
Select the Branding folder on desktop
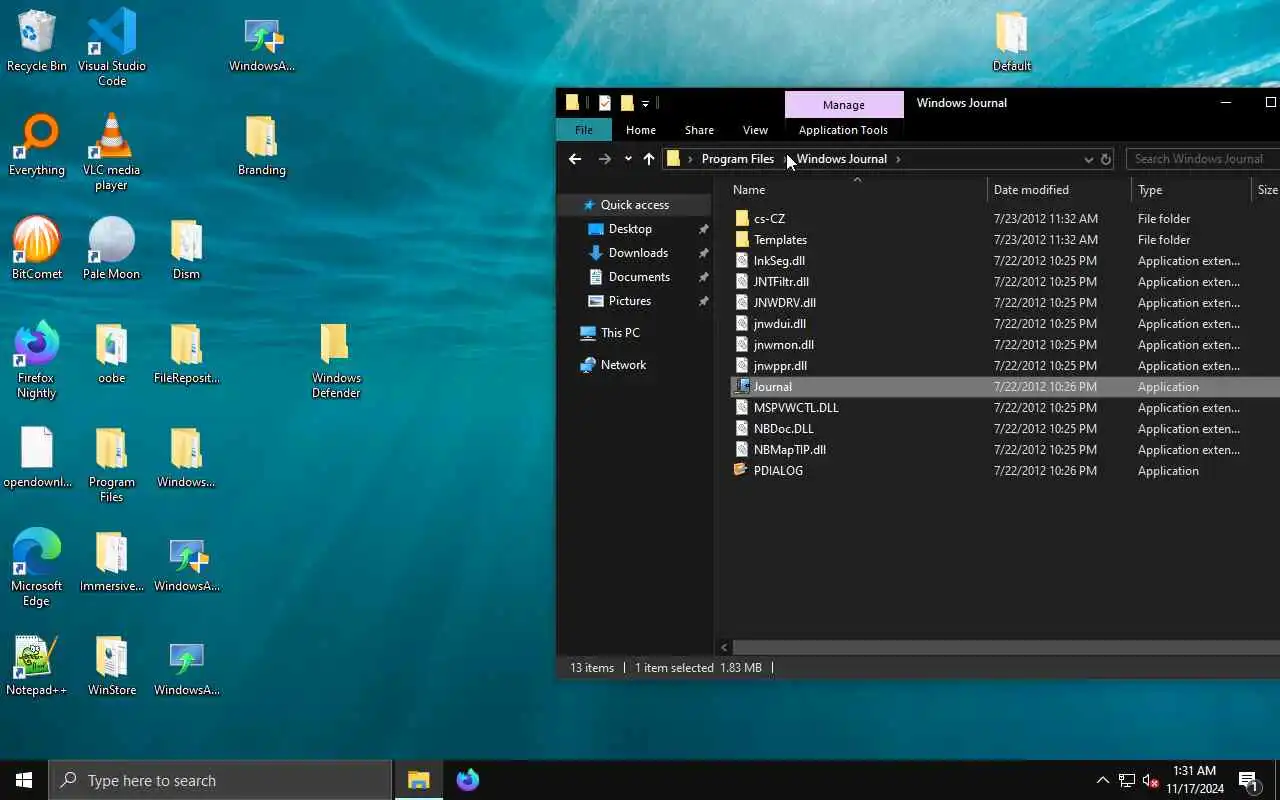tap(262, 145)
